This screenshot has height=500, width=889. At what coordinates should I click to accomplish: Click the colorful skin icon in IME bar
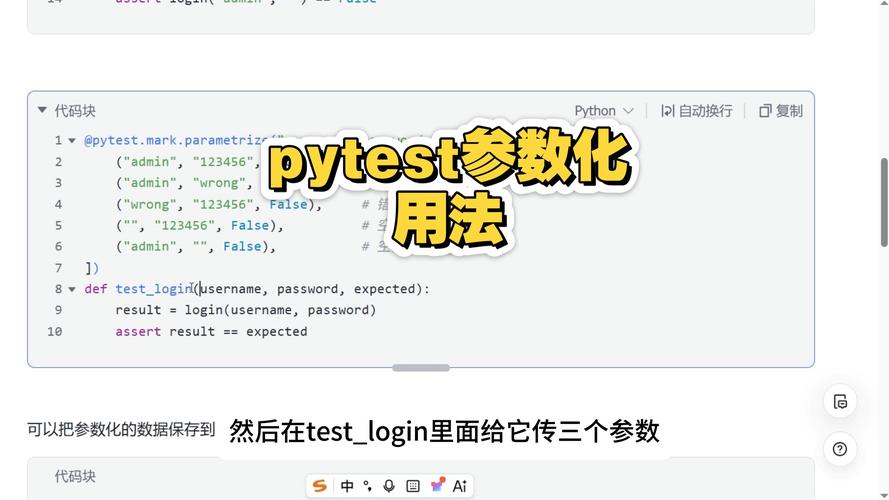click(437, 485)
